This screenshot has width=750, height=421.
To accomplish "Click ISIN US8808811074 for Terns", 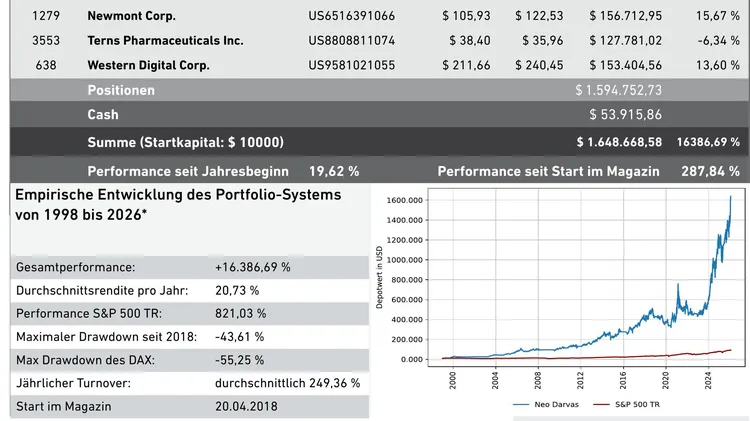I will click(x=351, y=41).
